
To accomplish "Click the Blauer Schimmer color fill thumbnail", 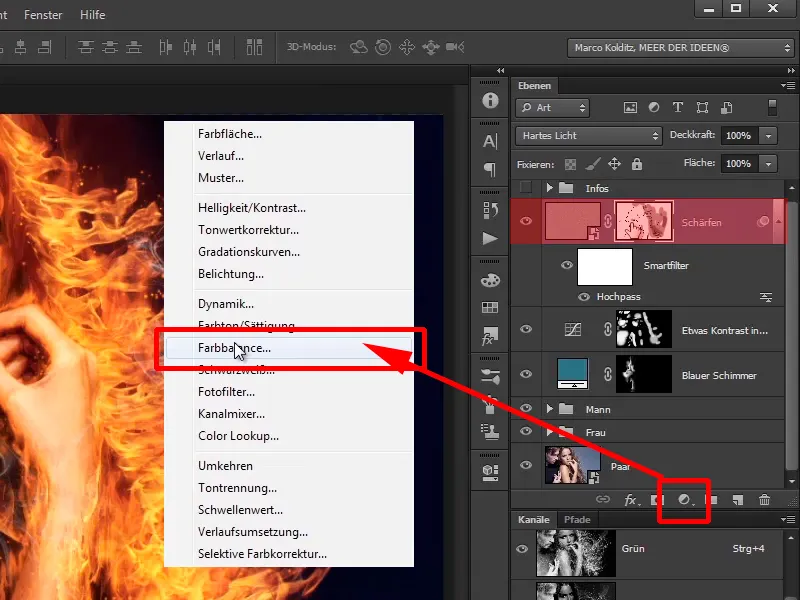I will pyautogui.click(x=572, y=374).
